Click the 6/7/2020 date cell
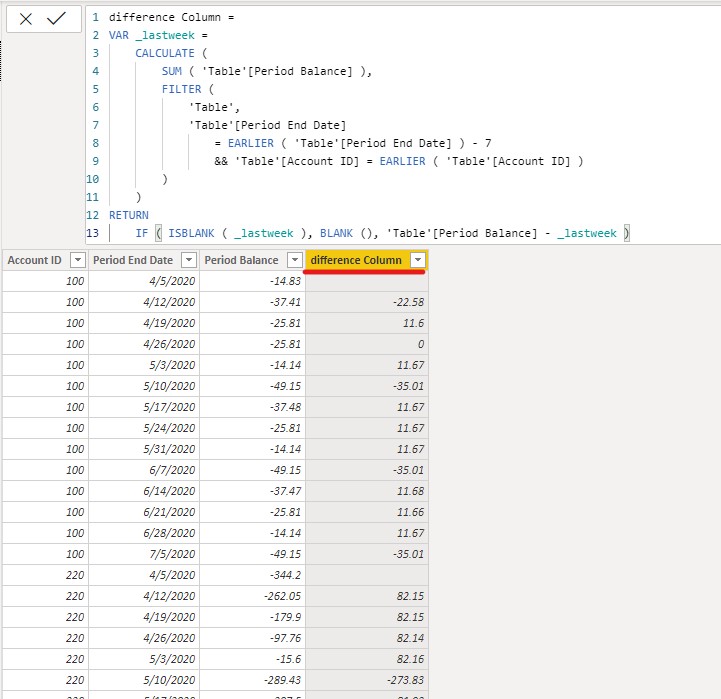721x699 pixels. [x=144, y=470]
